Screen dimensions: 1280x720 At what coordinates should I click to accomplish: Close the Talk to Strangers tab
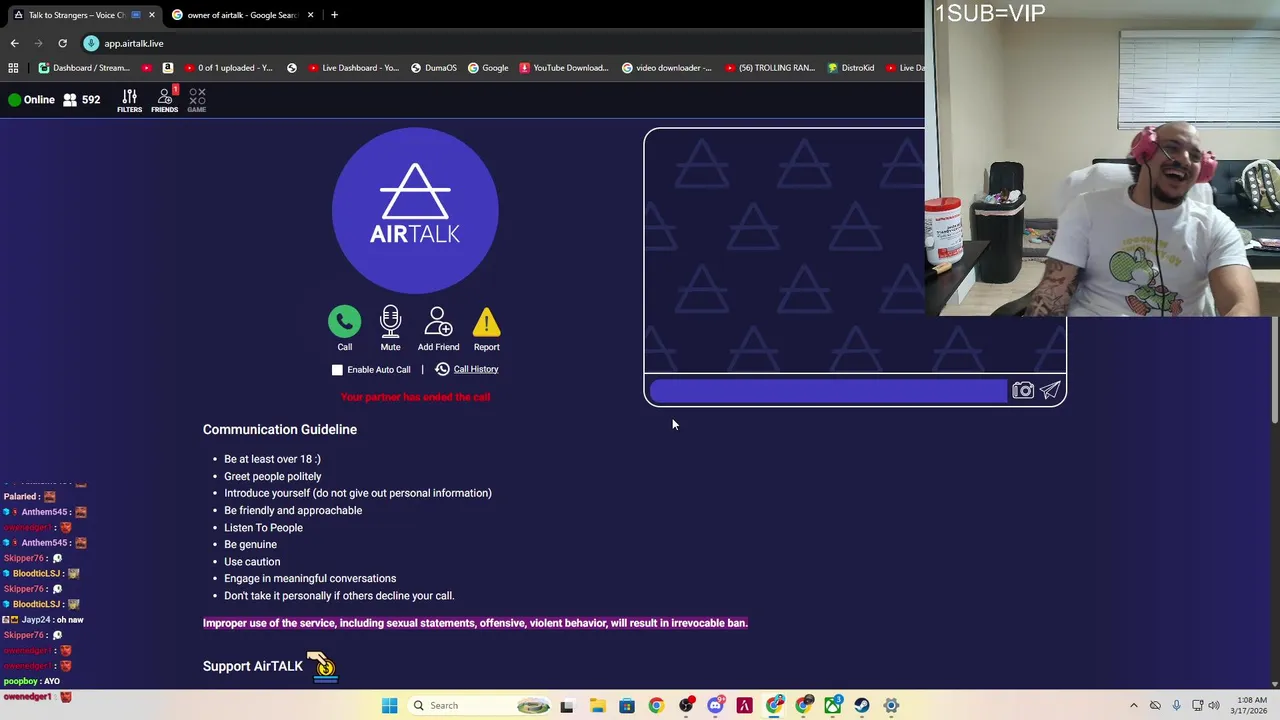(152, 15)
